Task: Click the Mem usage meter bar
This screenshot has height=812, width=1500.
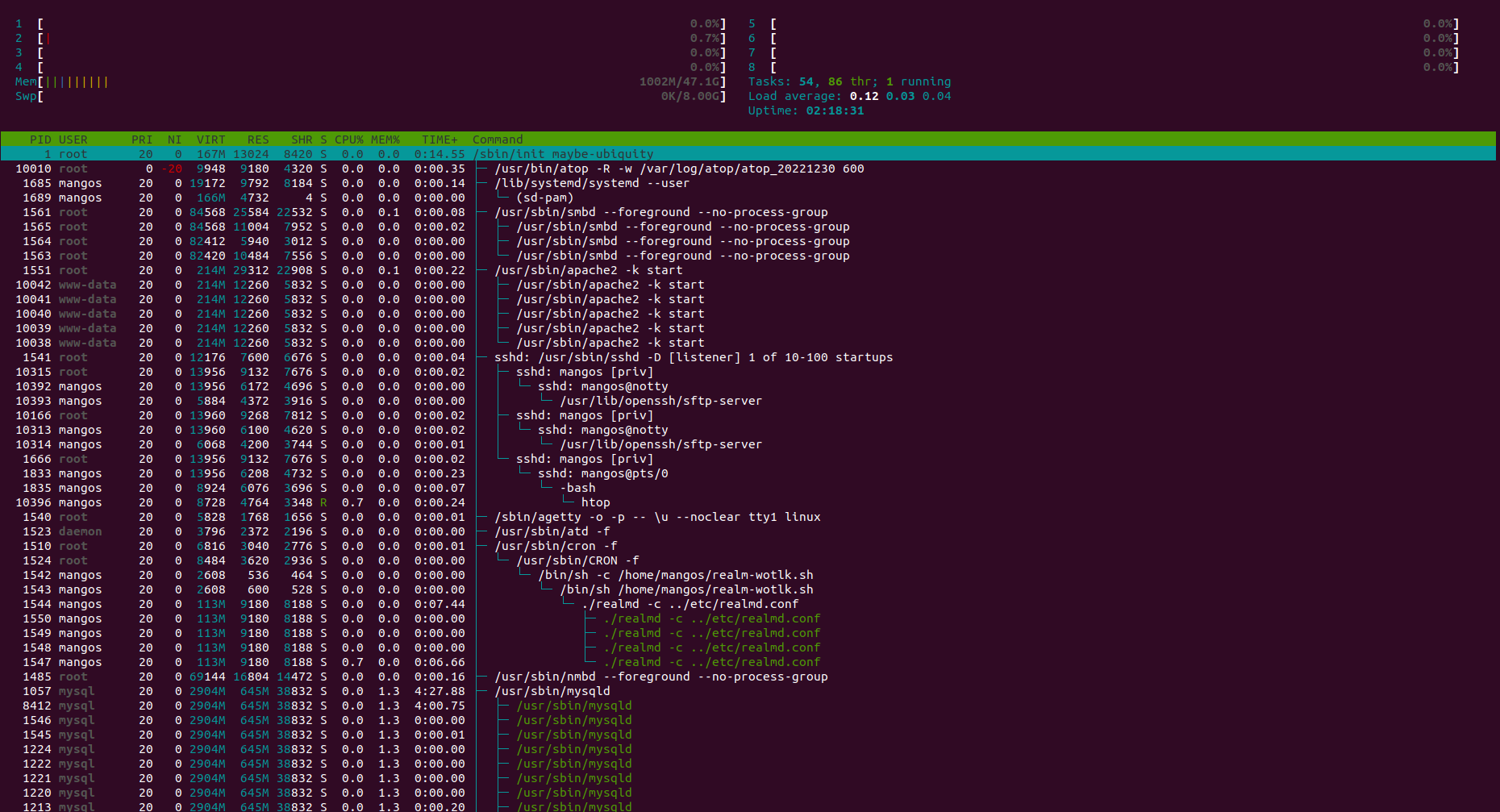Action: tap(370, 81)
